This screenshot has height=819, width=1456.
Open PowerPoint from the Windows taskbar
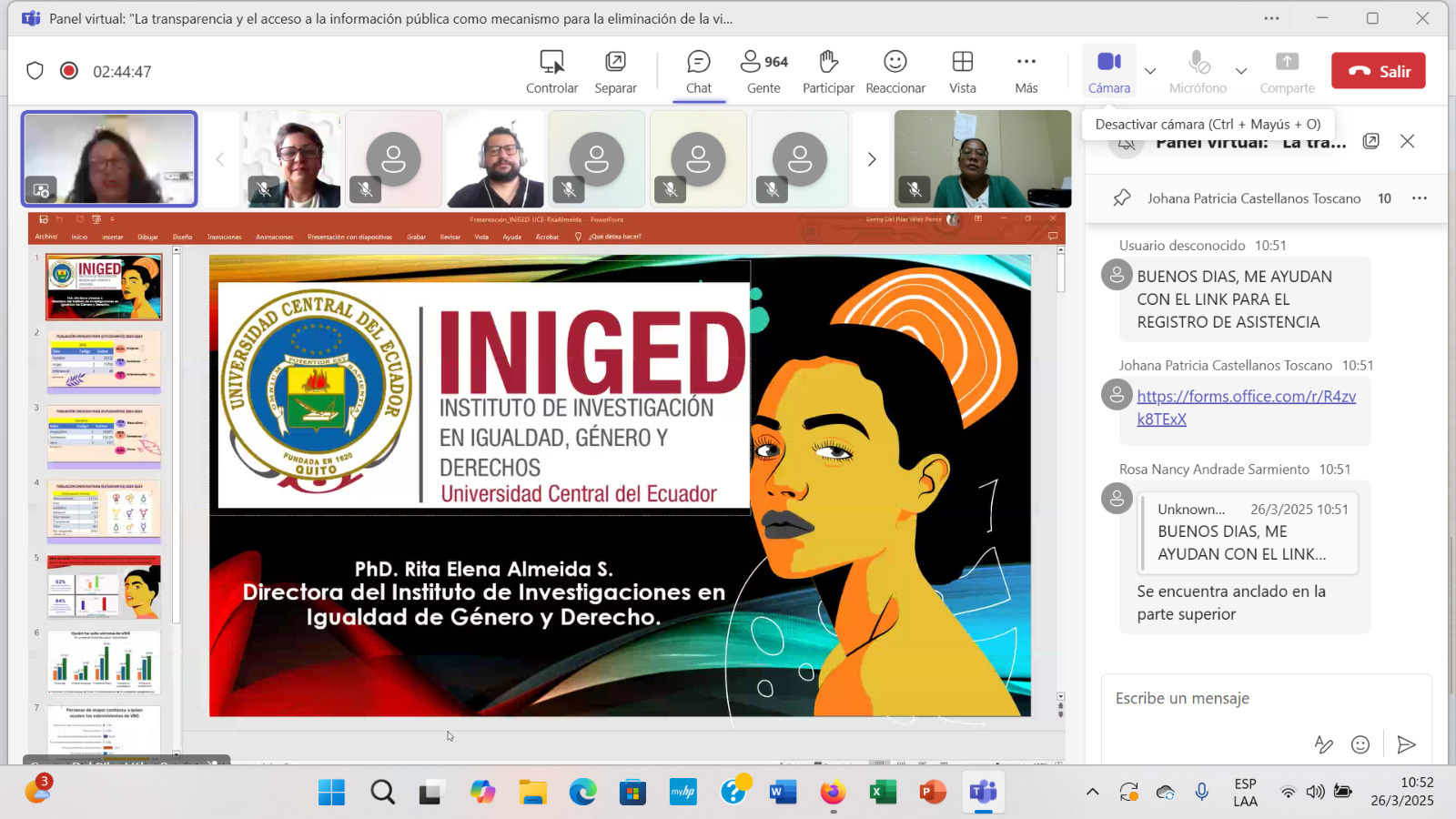933,793
